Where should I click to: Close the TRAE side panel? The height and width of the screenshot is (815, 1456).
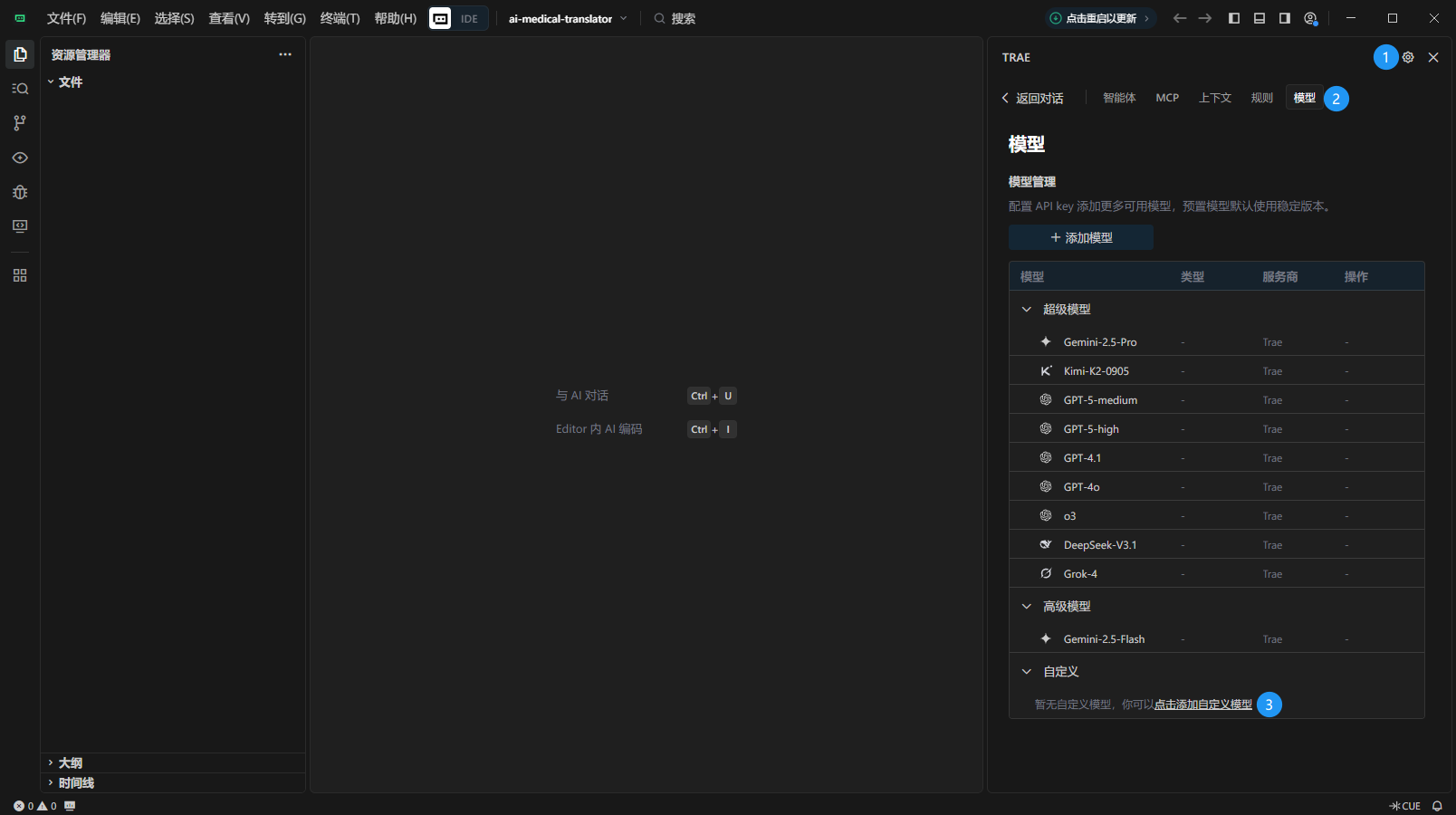point(1433,57)
